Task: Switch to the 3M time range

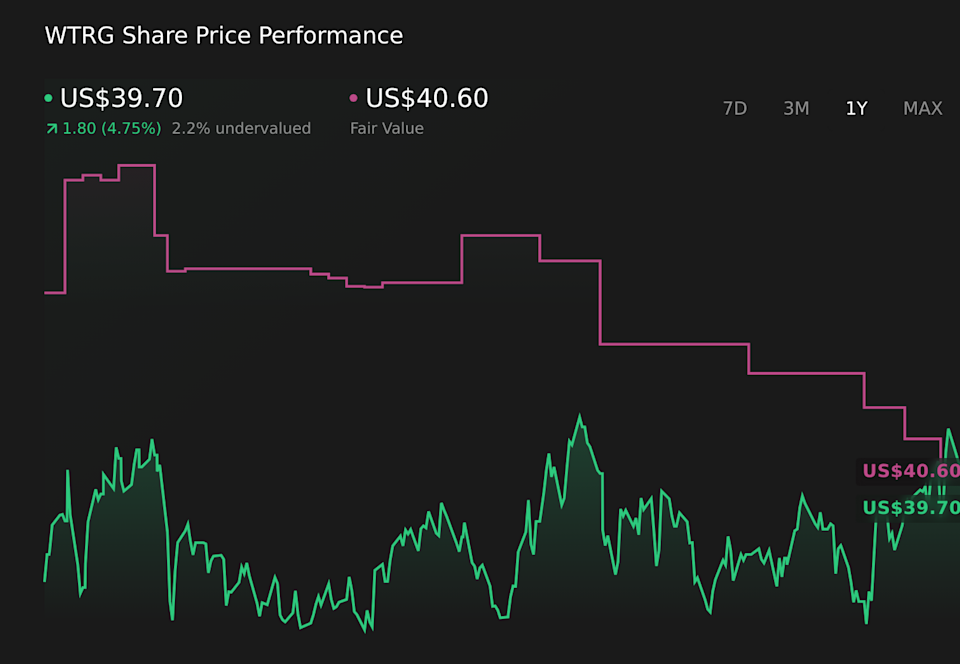Action: 796,108
